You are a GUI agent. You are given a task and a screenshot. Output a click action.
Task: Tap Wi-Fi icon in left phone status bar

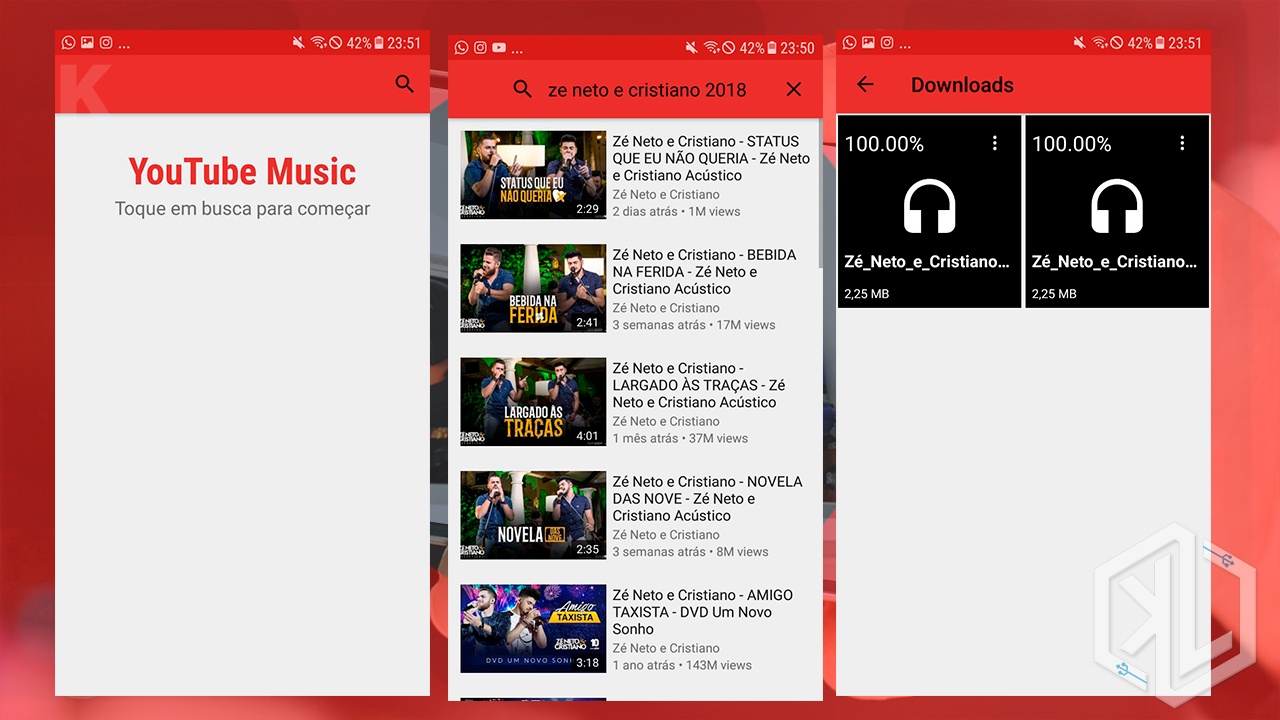(x=318, y=42)
